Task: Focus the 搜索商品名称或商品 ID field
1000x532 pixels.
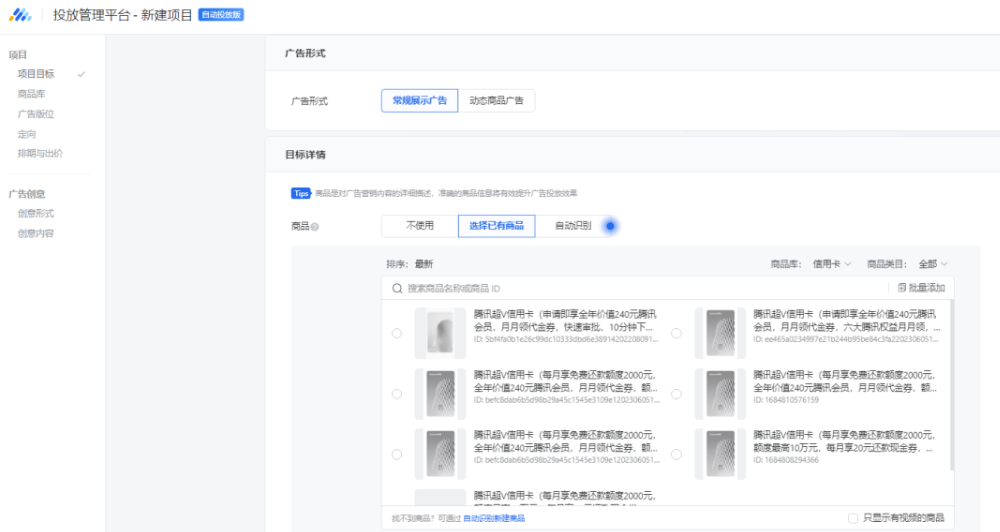Action: pos(638,288)
